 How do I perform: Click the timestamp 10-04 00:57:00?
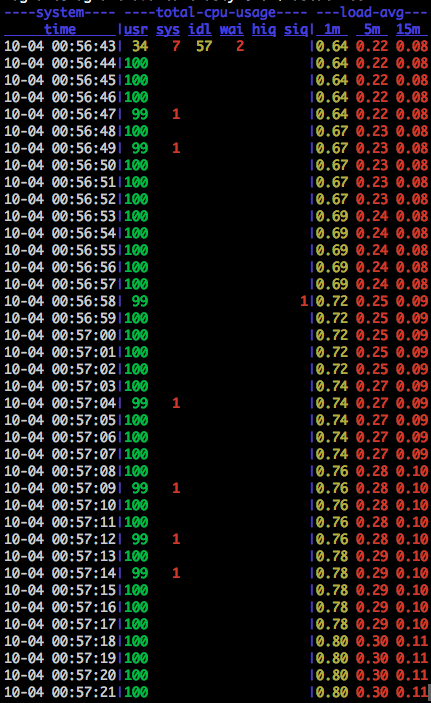[x=60, y=335]
